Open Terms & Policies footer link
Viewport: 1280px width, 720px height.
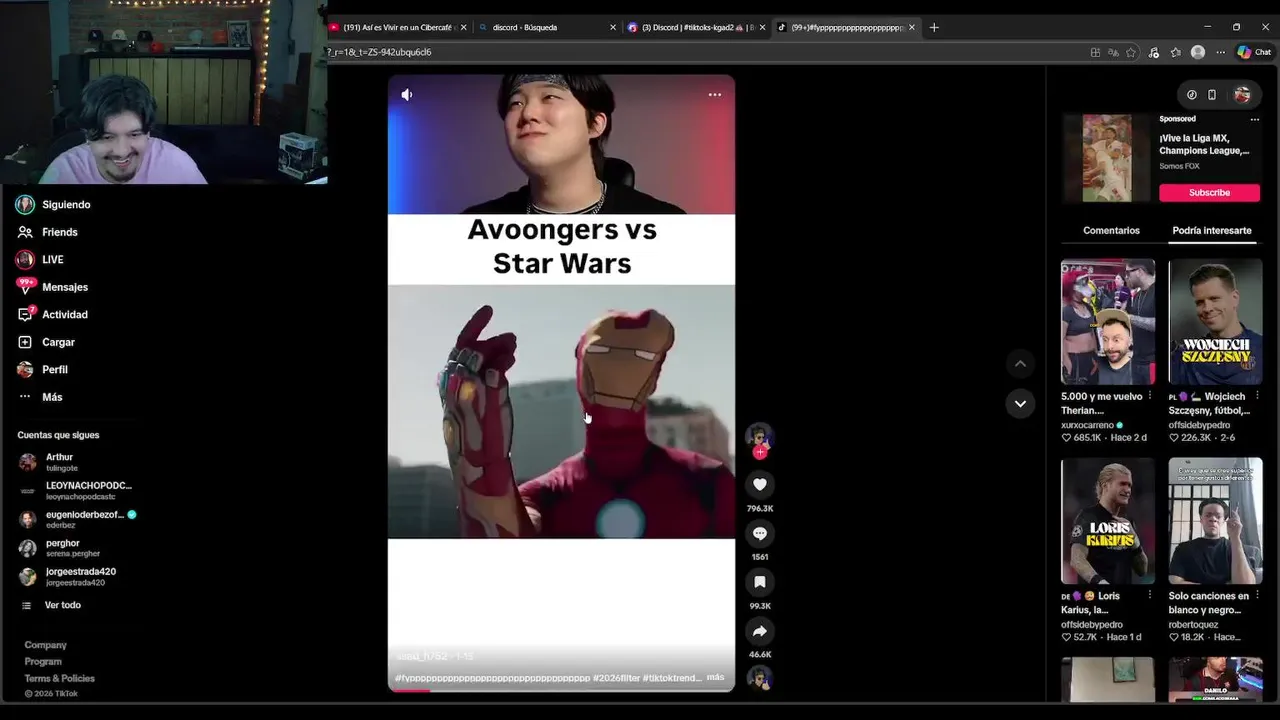(60, 678)
